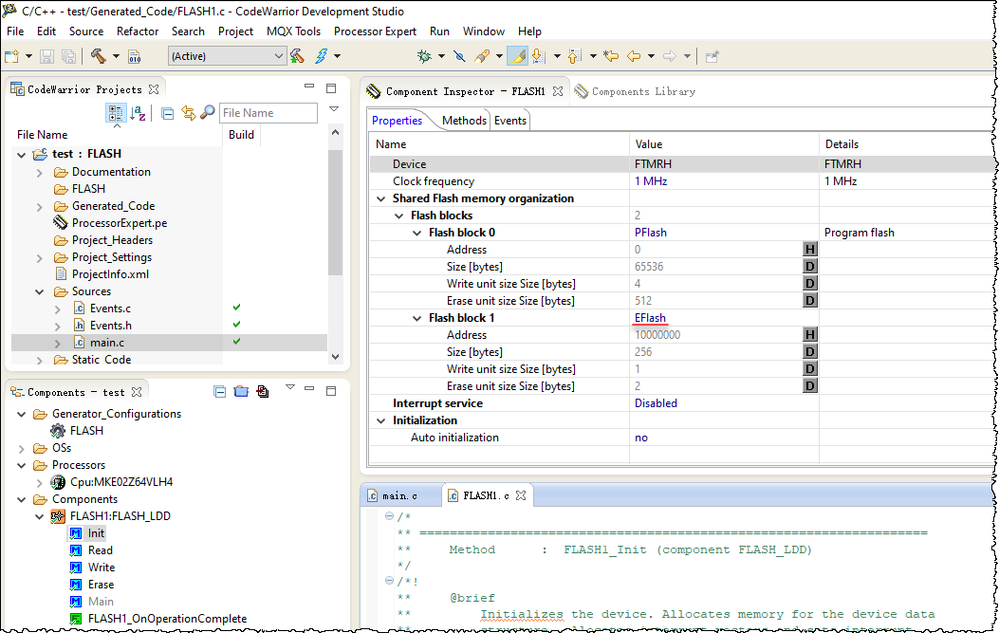Expand the Generated_Code folder
Image resolution: width=999 pixels, height=636 pixels.
(40, 206)
